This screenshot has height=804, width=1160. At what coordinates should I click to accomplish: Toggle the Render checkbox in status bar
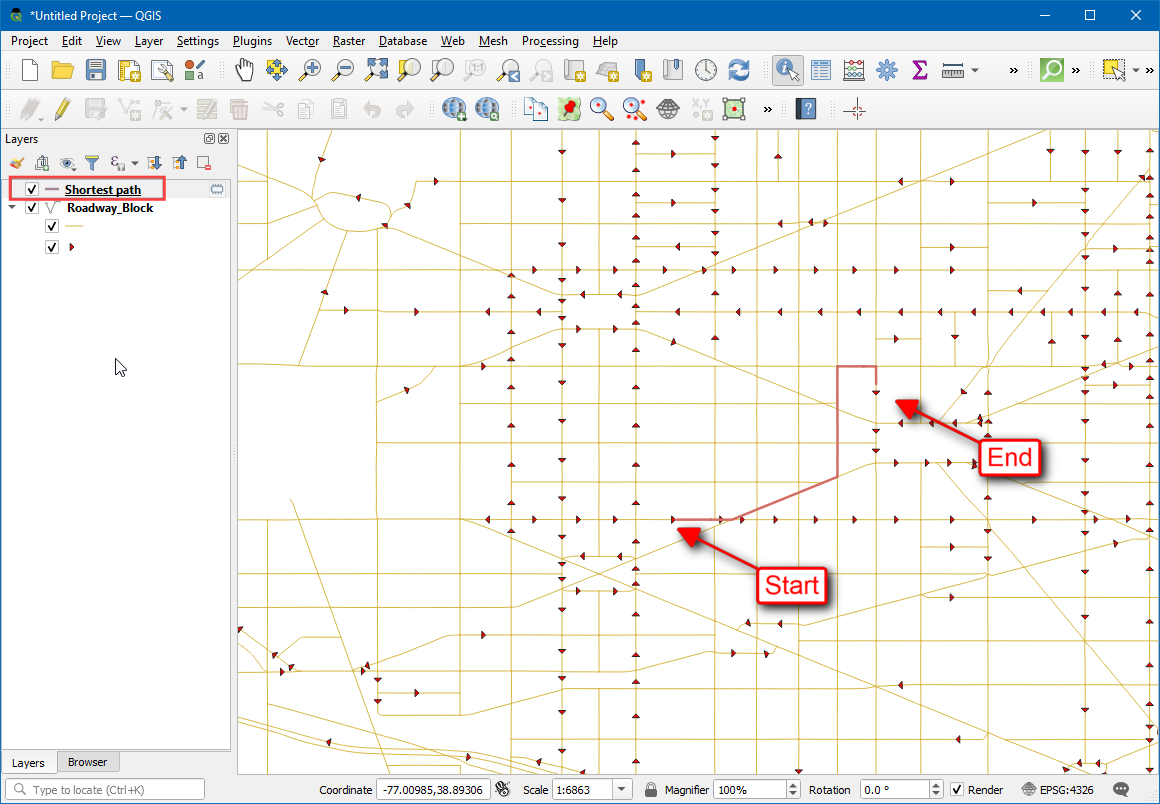pos(957,790)
